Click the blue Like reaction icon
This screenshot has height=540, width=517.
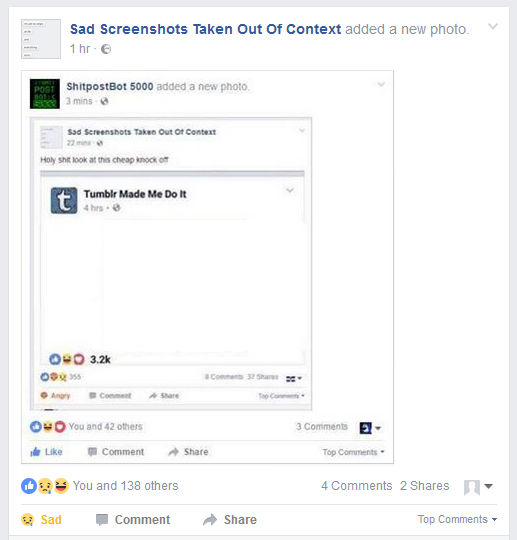29,486
